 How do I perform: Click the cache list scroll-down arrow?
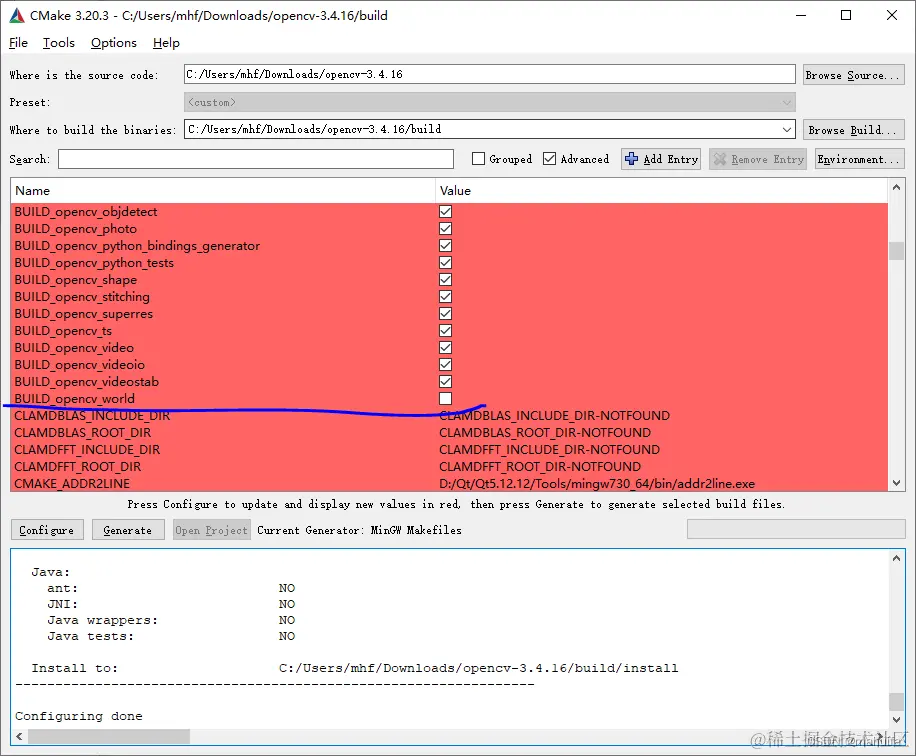(x=896, y=483)
